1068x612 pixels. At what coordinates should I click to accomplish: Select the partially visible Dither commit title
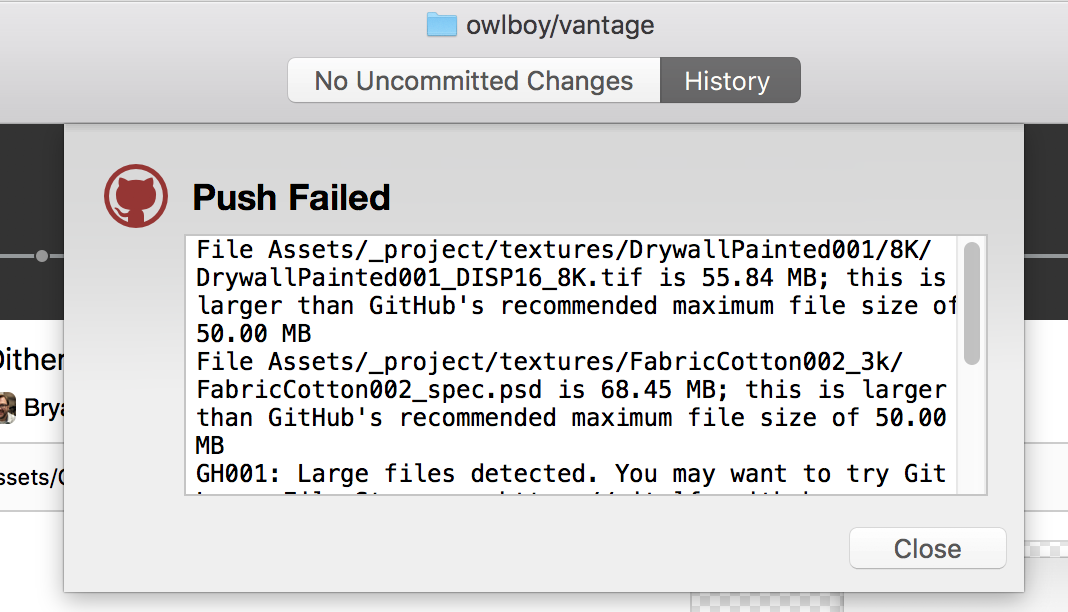tap(32, 359)
